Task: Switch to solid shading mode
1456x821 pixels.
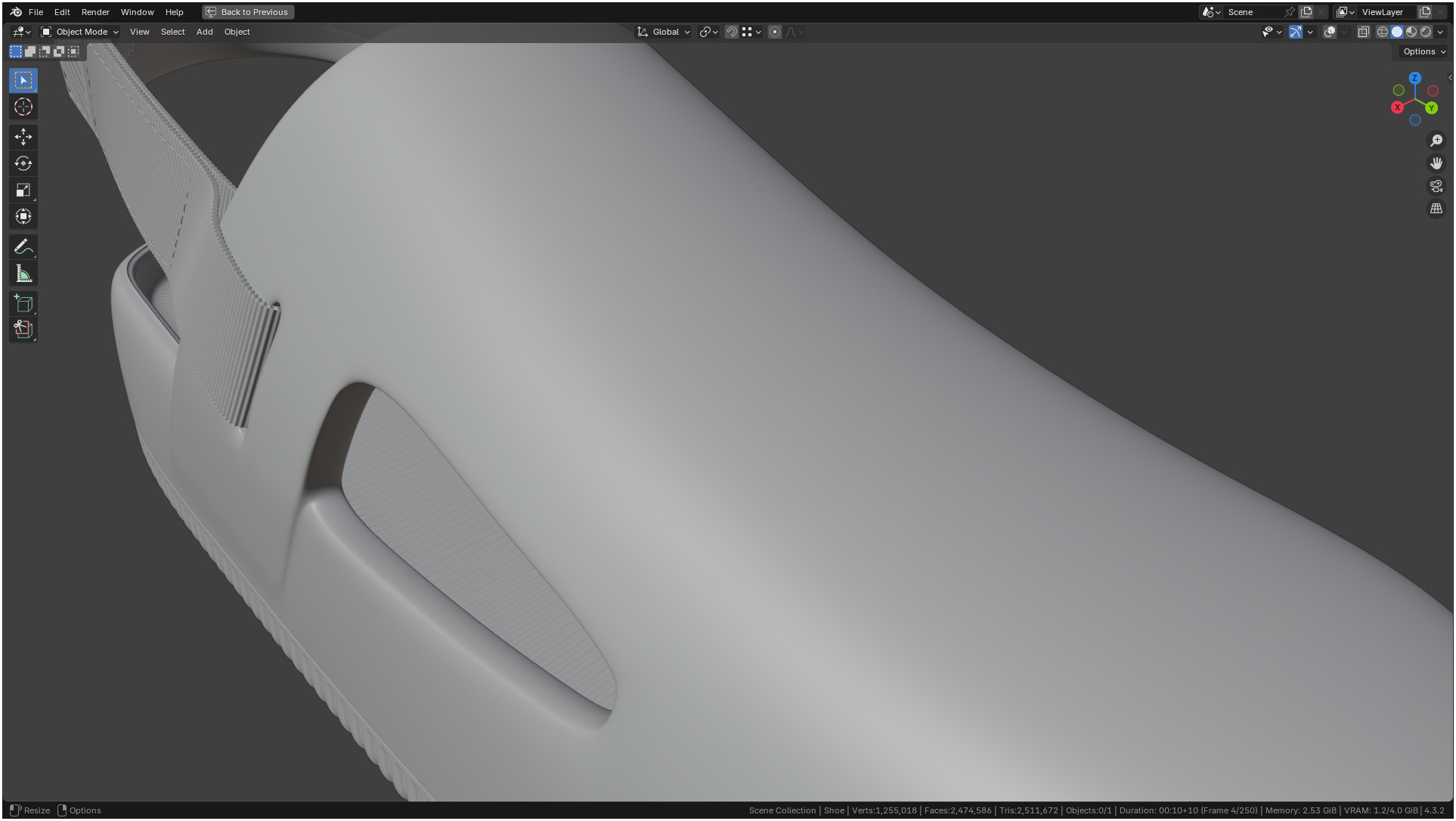Action: tap(1397, 32)
